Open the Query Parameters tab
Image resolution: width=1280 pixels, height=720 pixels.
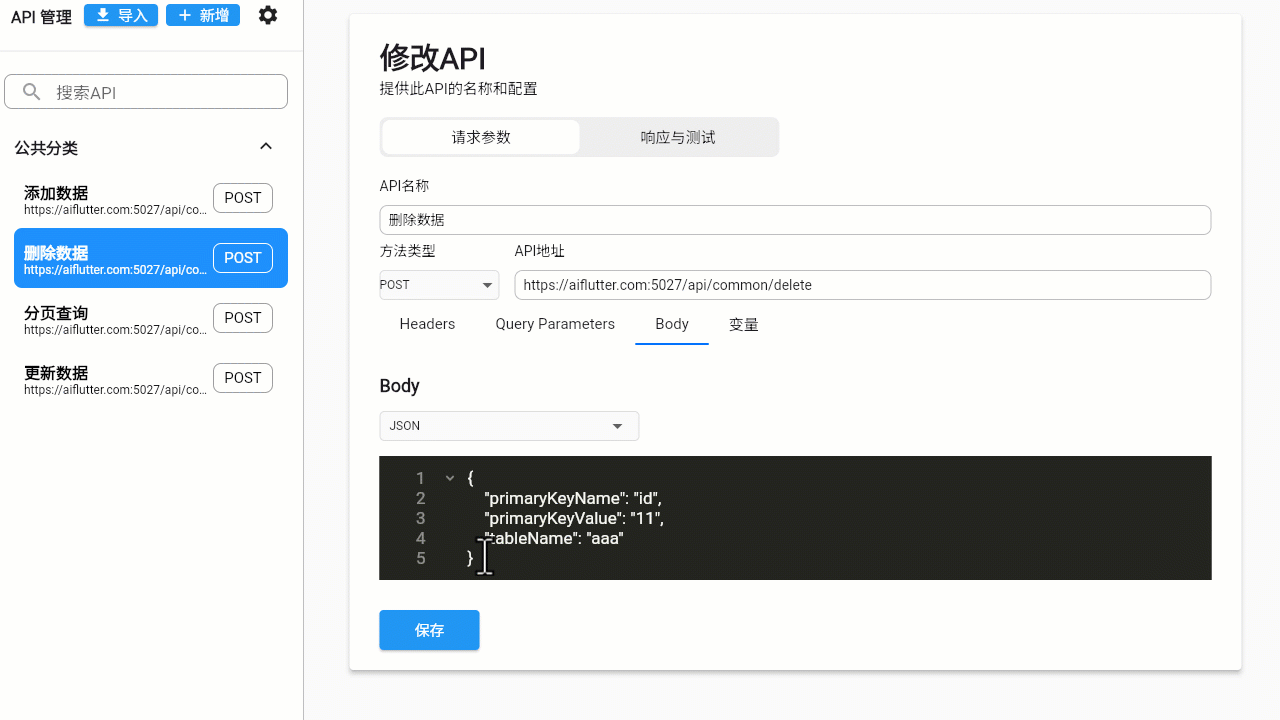(555, 324)
